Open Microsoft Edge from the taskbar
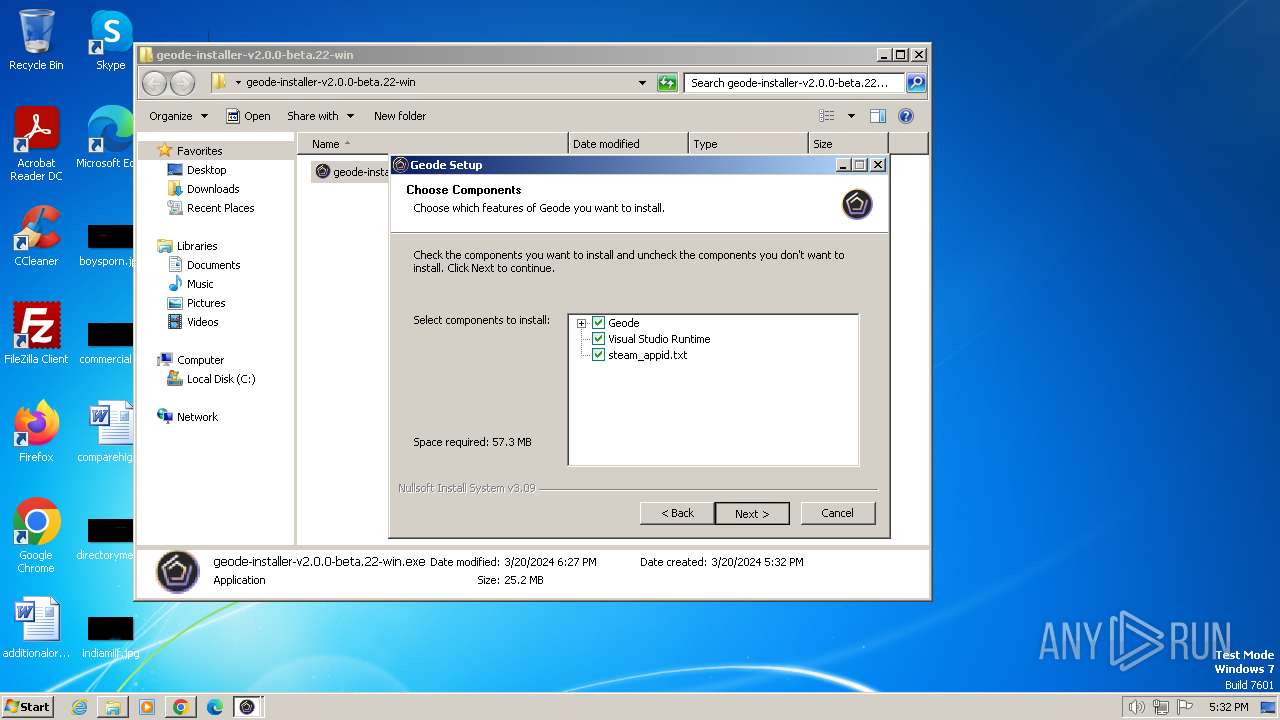1280x720 pixels. [214, 707]
